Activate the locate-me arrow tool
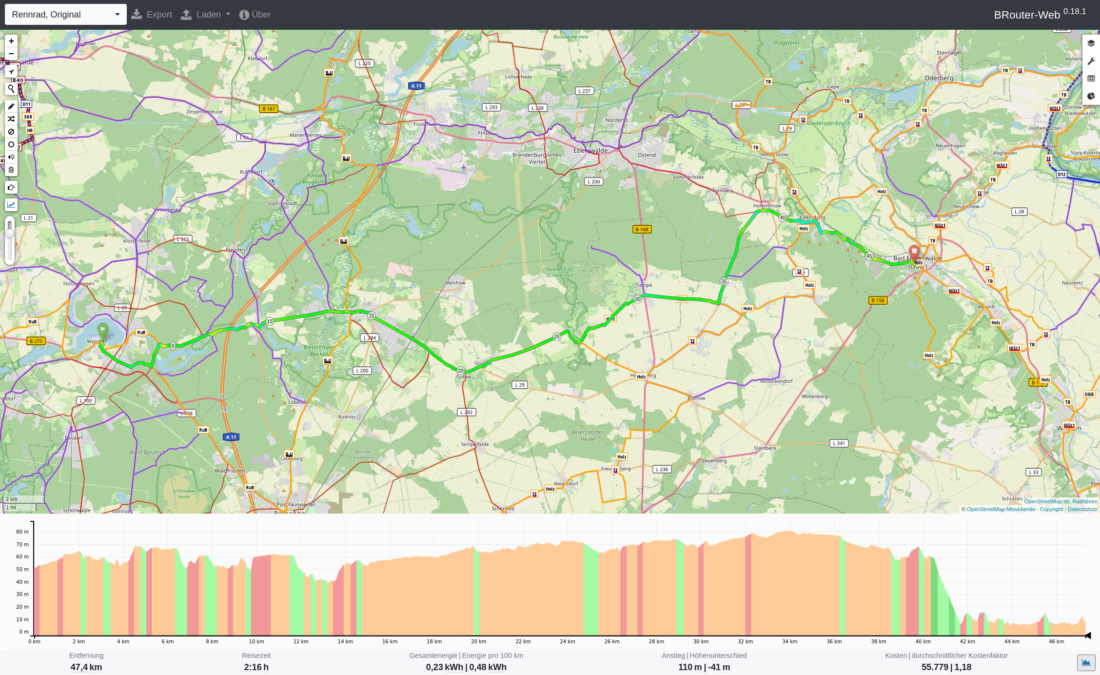This screenshot has width=1100, height=675. 10,72
